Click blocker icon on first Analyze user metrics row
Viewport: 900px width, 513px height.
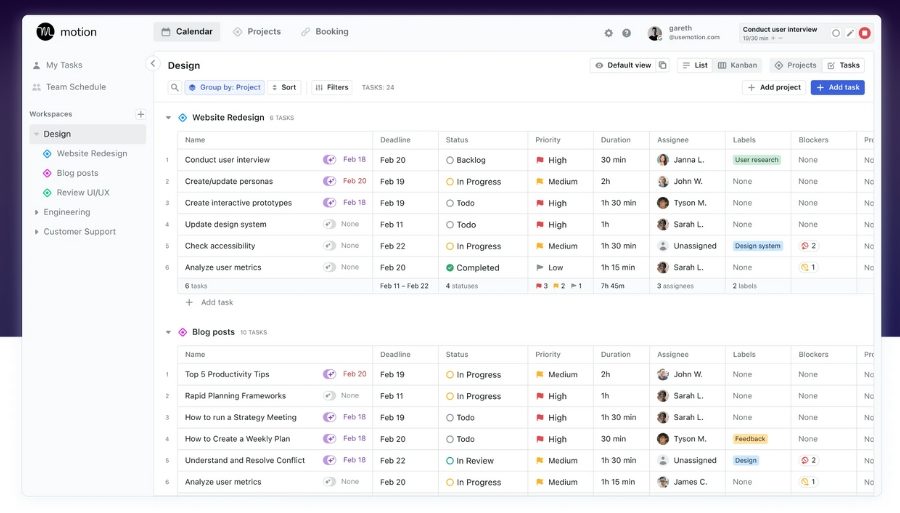[x=805, y=267]
